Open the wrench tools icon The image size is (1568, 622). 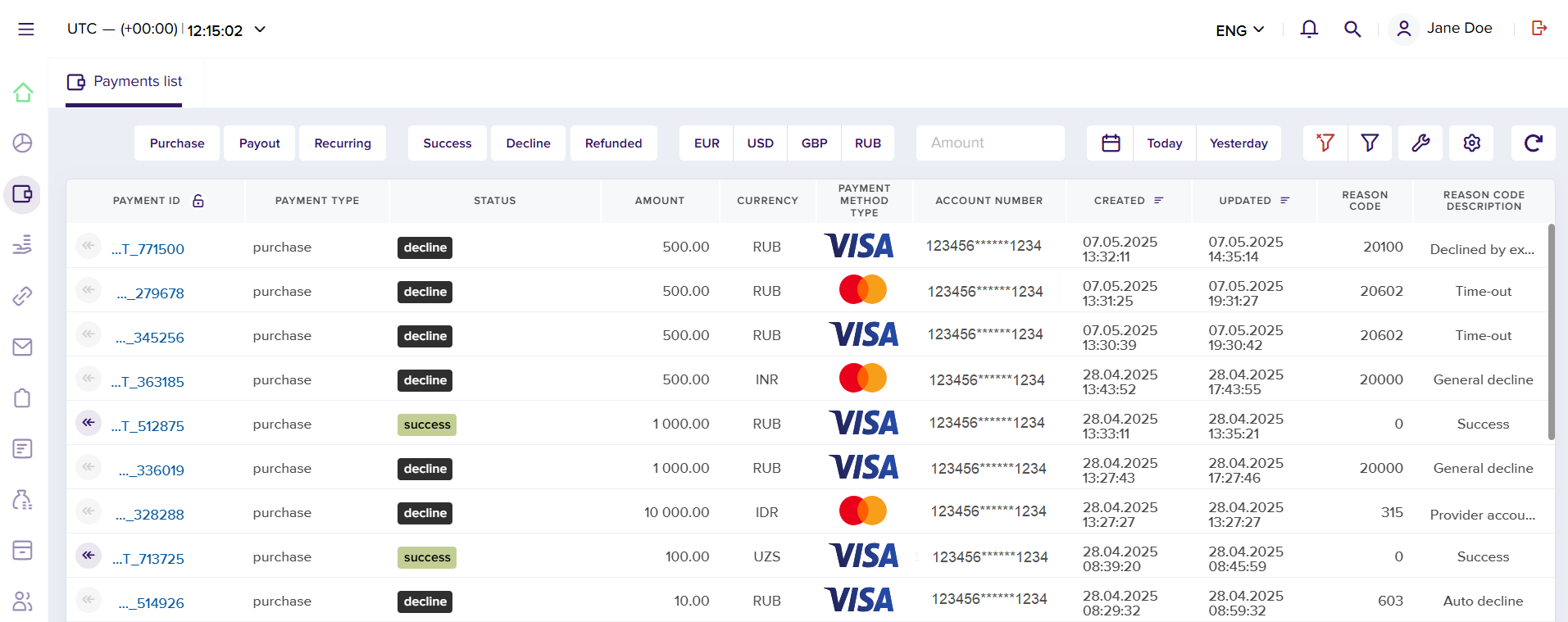(x=1420, y=143)
